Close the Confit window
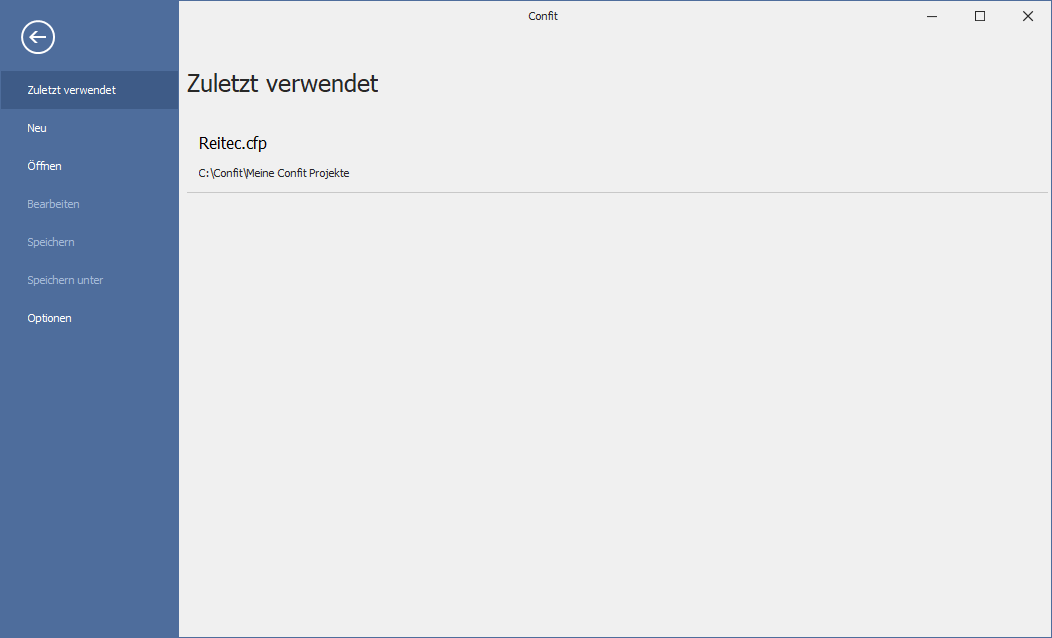 tap(1028, 16)
